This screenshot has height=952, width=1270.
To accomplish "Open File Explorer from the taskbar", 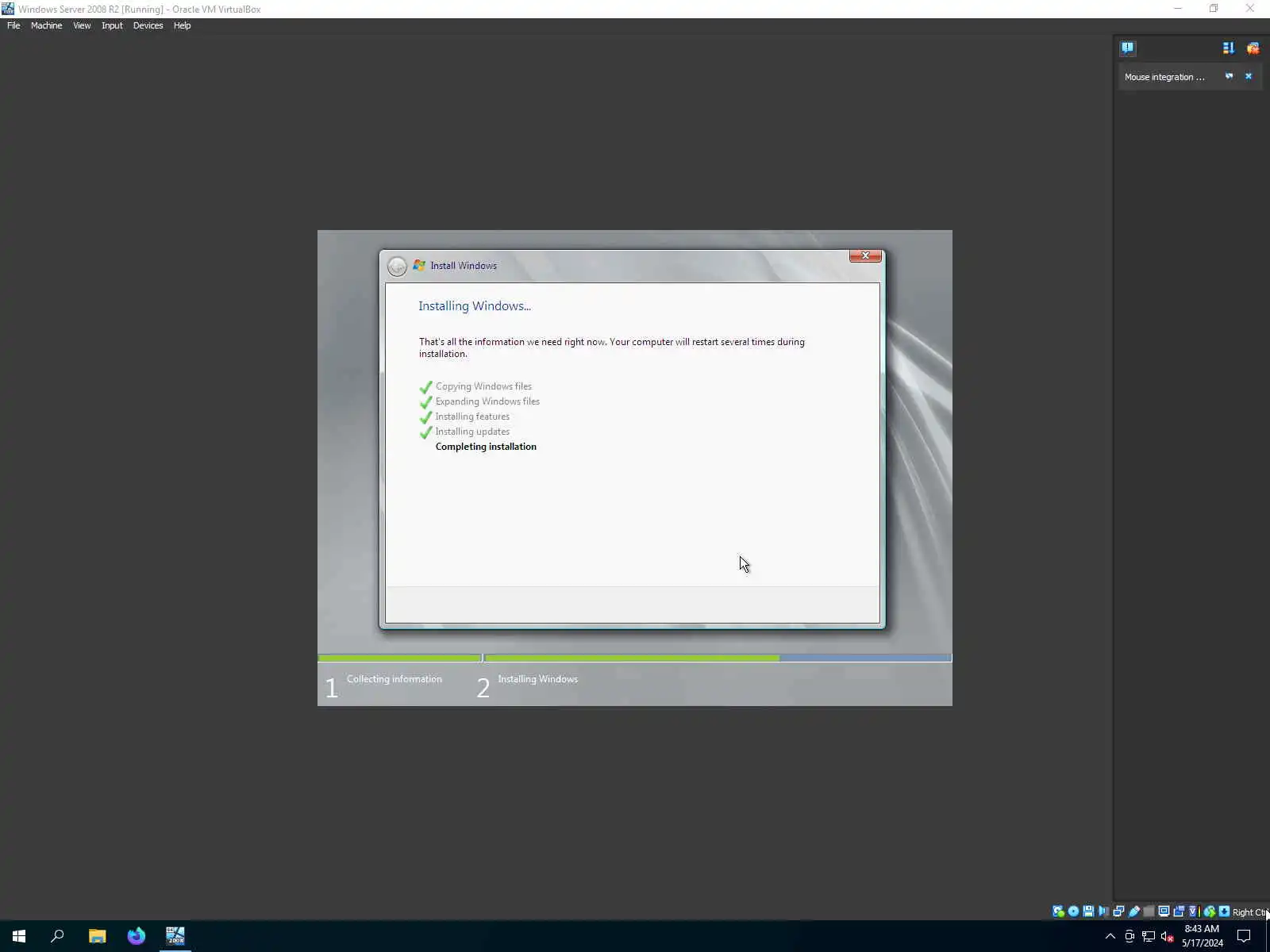I will pos(97,936).
